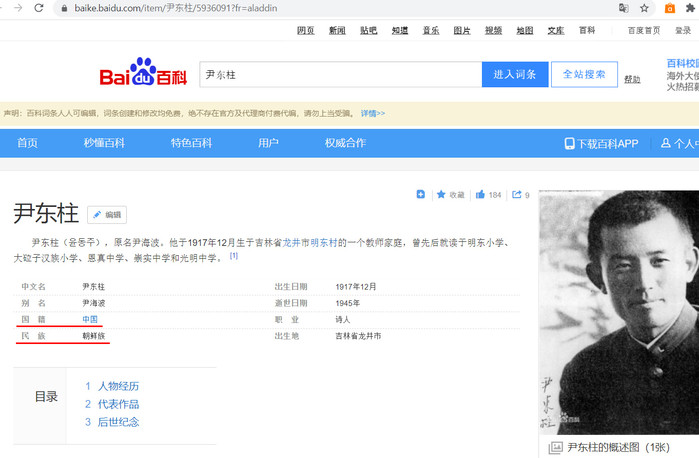Open the 详情>> link in notice bar
Viewport: 699px width, 458px height.
point(373,113)
